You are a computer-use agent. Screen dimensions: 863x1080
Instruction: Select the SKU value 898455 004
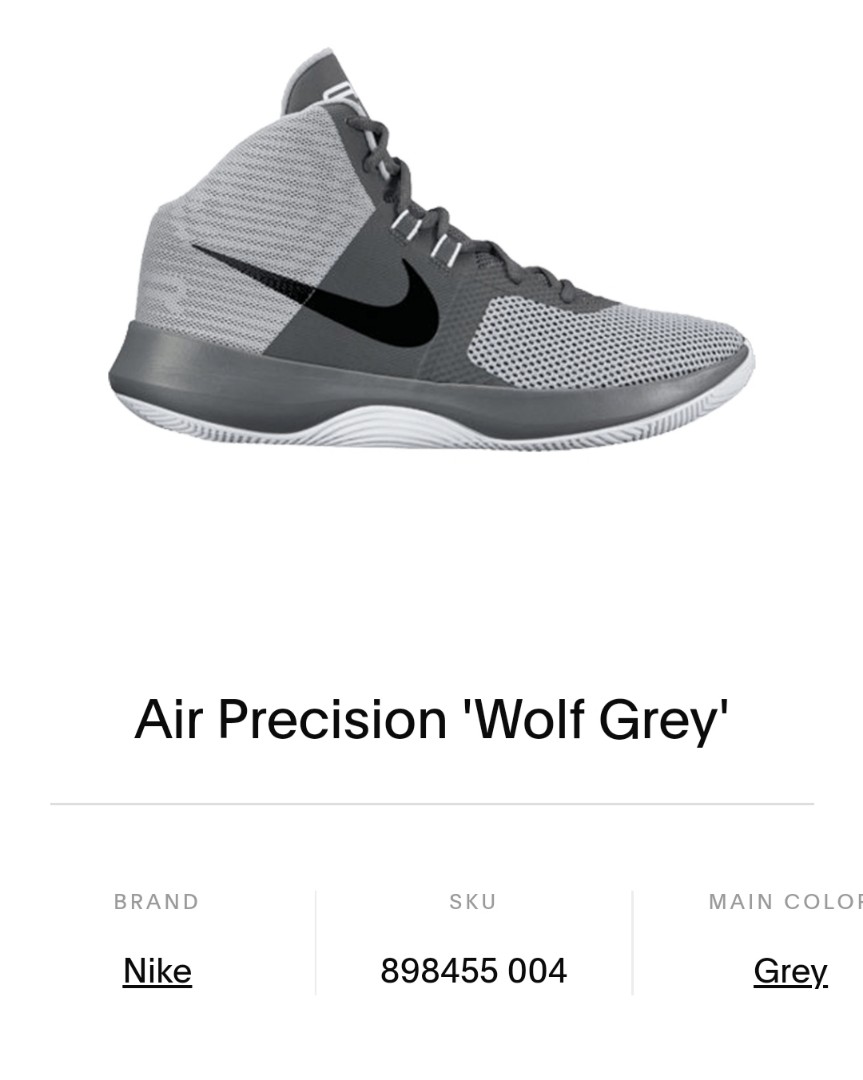tap(472, 969)
